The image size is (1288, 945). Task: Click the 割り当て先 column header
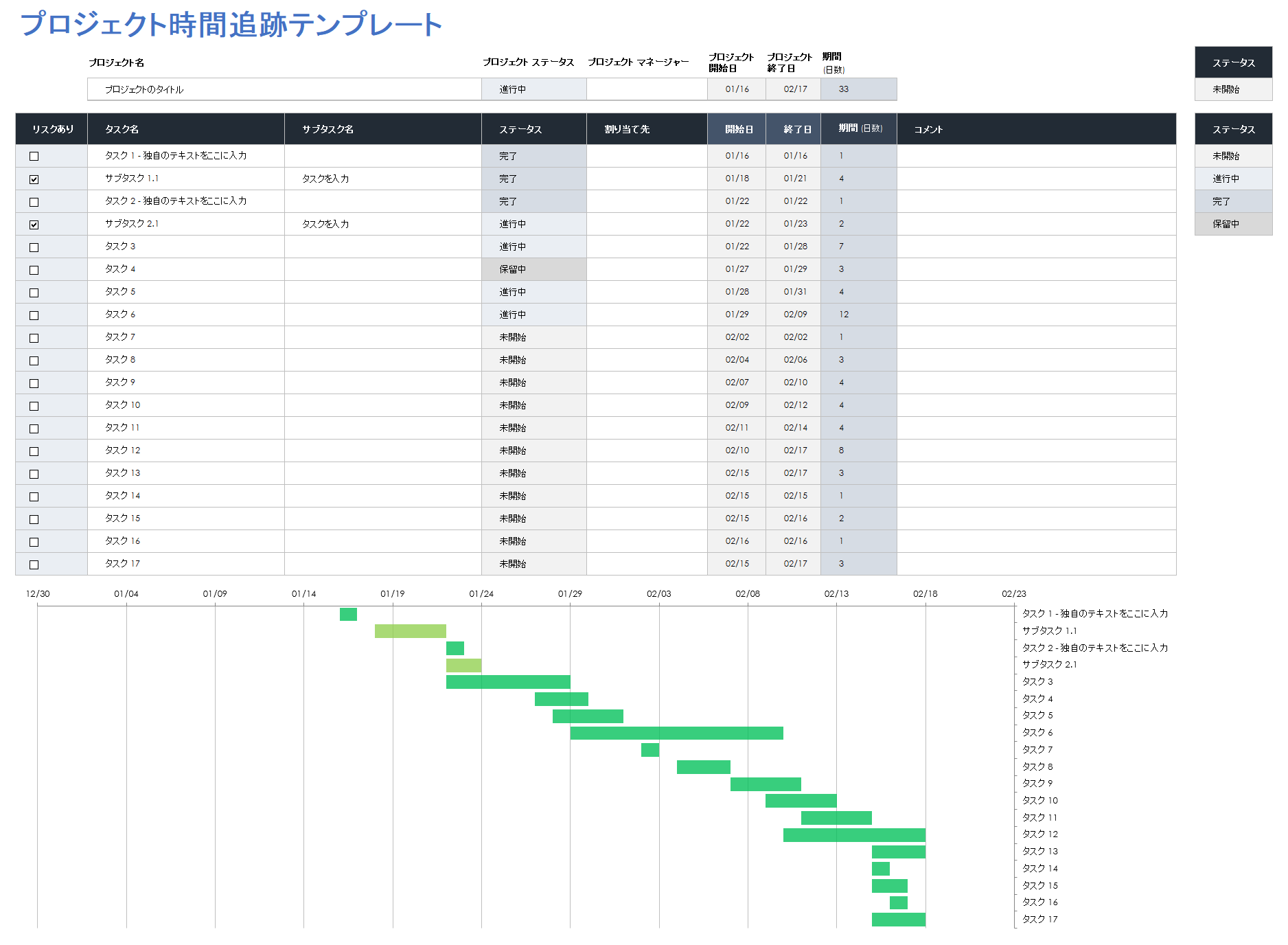[x=647, y=129]
